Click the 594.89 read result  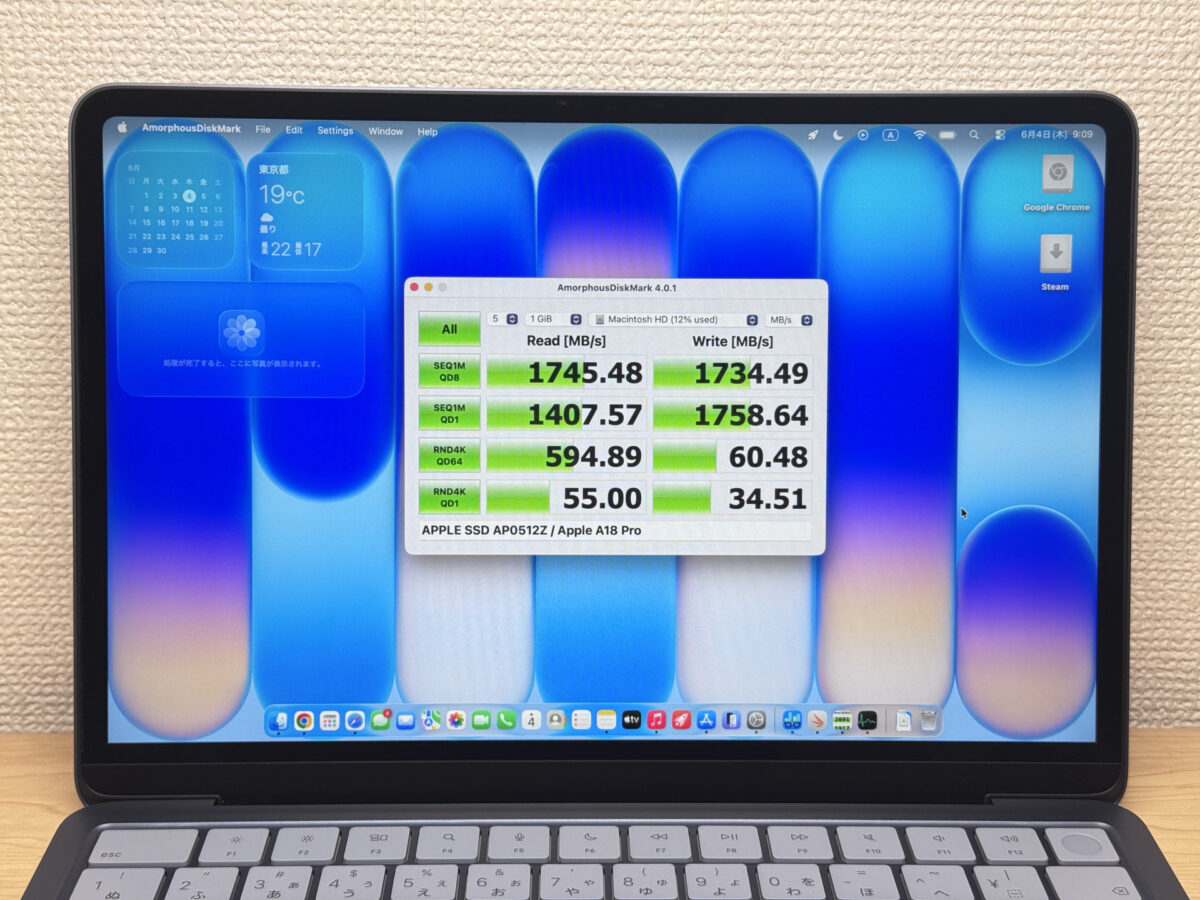point(565,456)
